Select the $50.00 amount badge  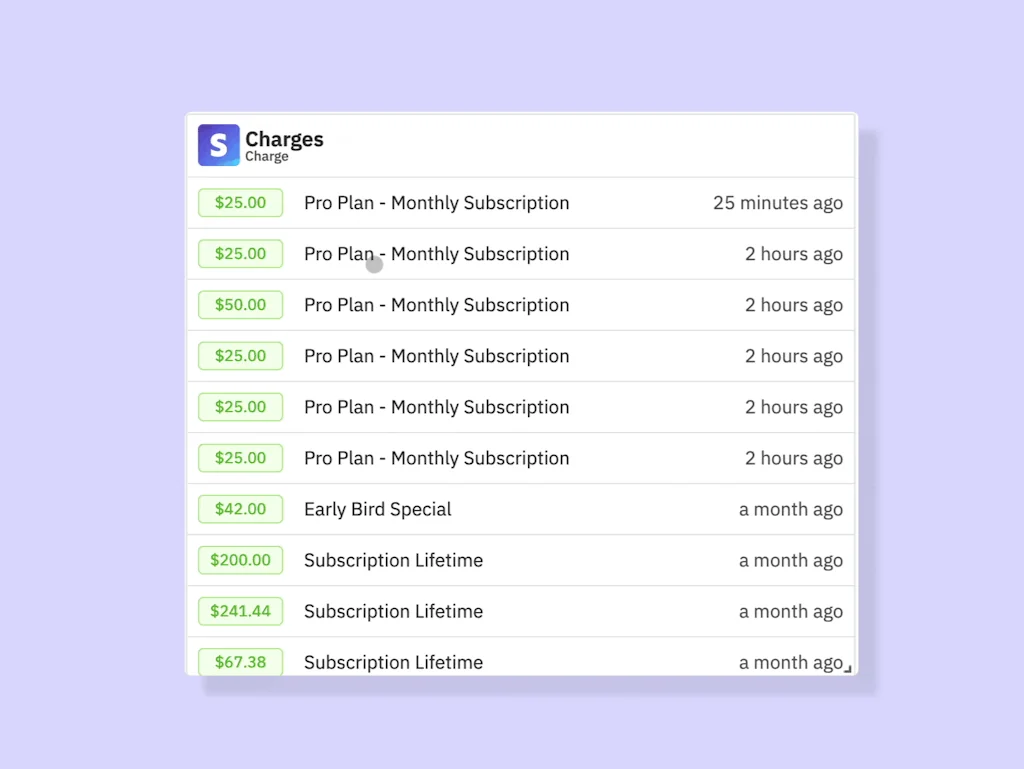240,305
